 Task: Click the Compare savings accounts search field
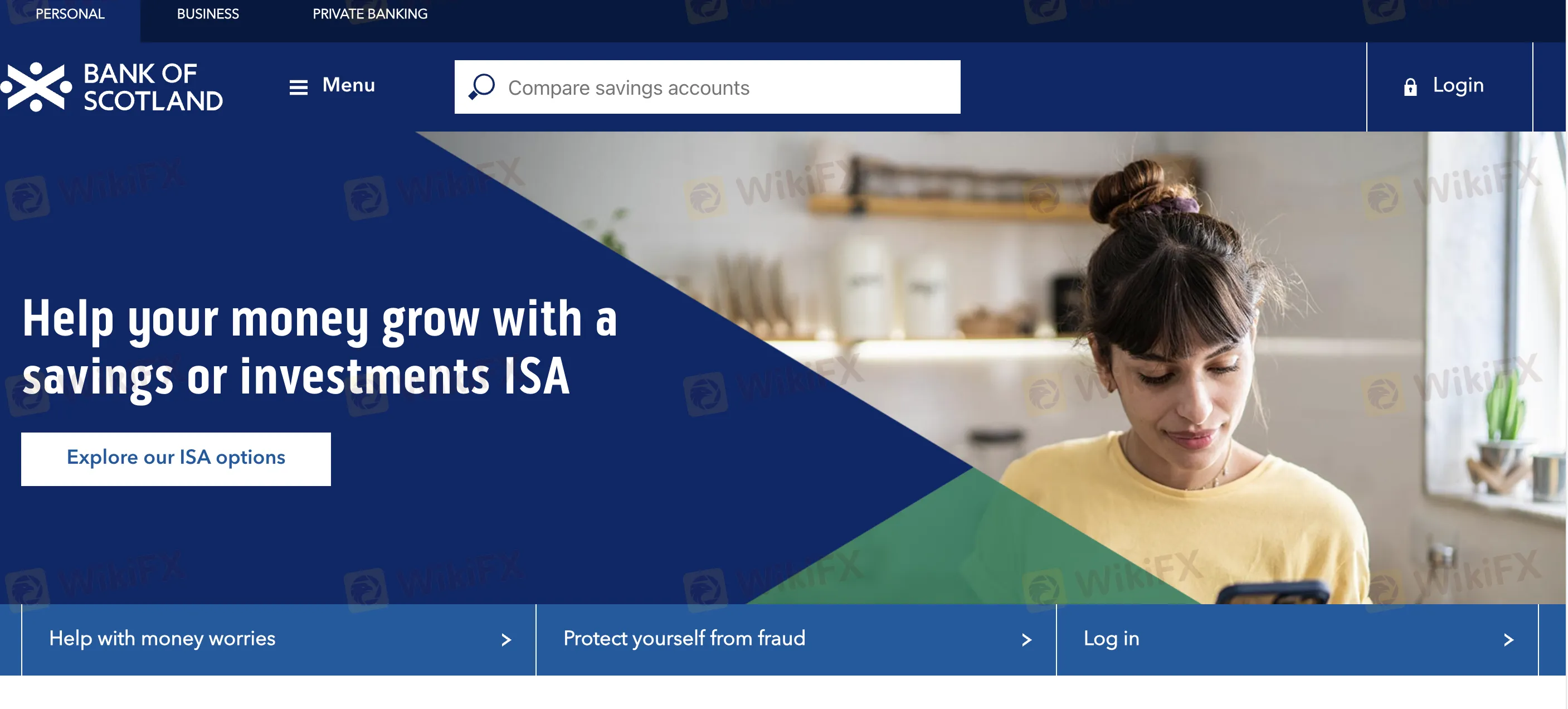[707, 87]
